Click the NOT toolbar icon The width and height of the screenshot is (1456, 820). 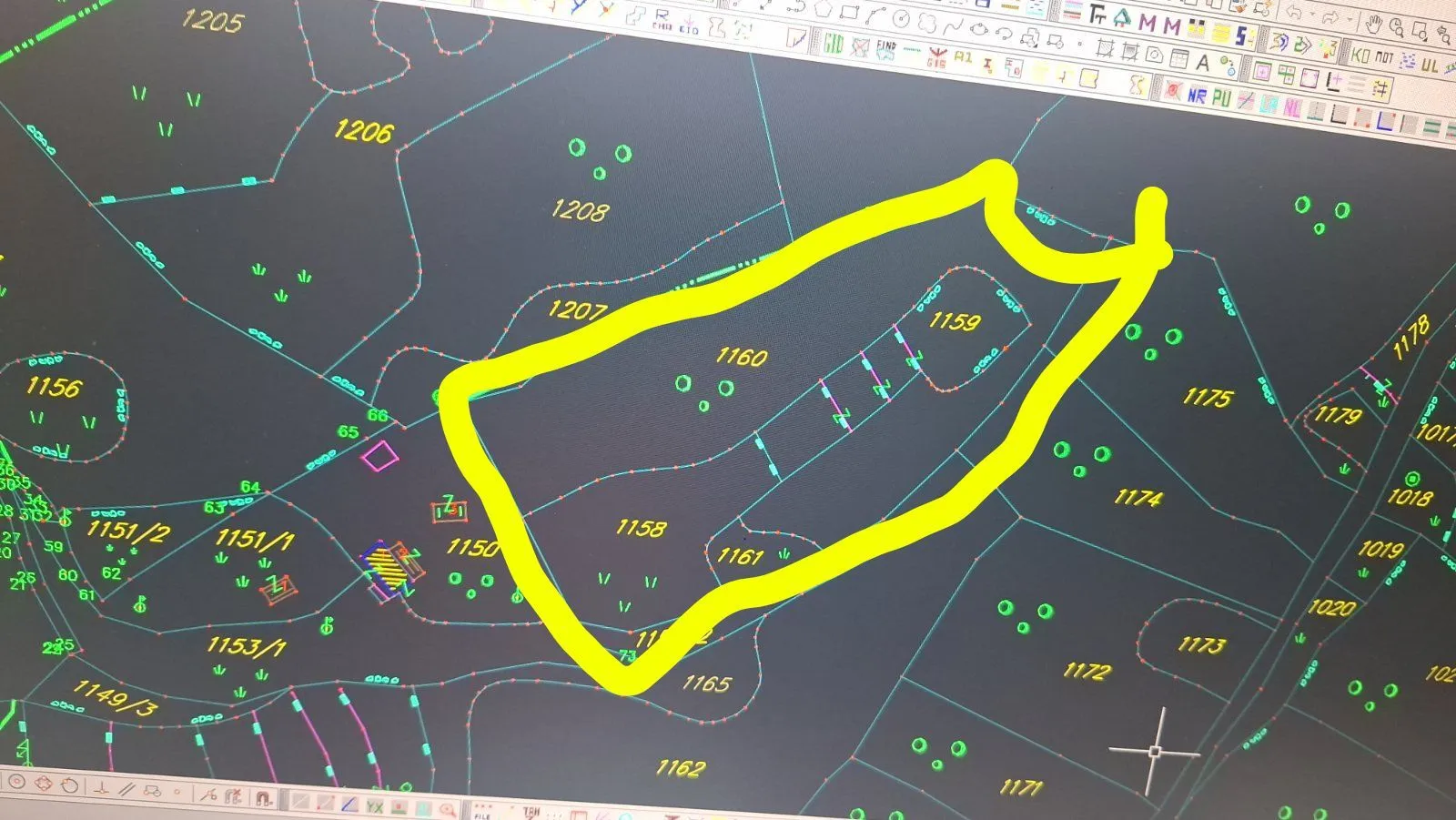1384,57
